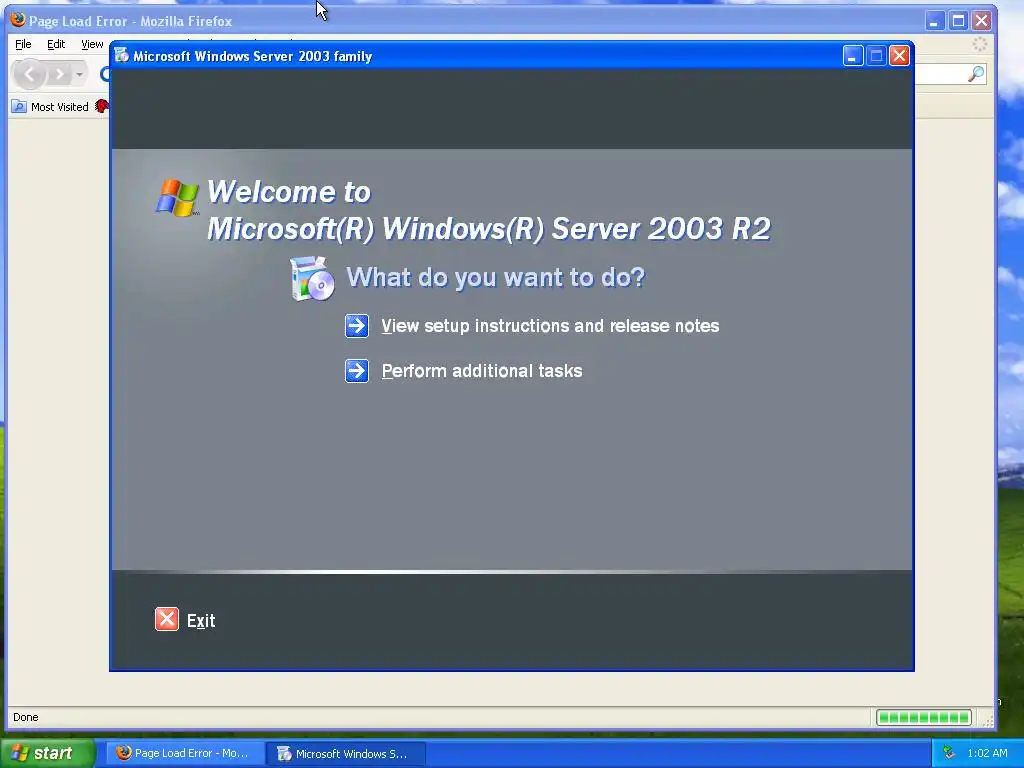Click the Firefox status bar resize grip
The width and height of the screenshot is (1024, 768).
pyautogui.click(x=988, y=720)
